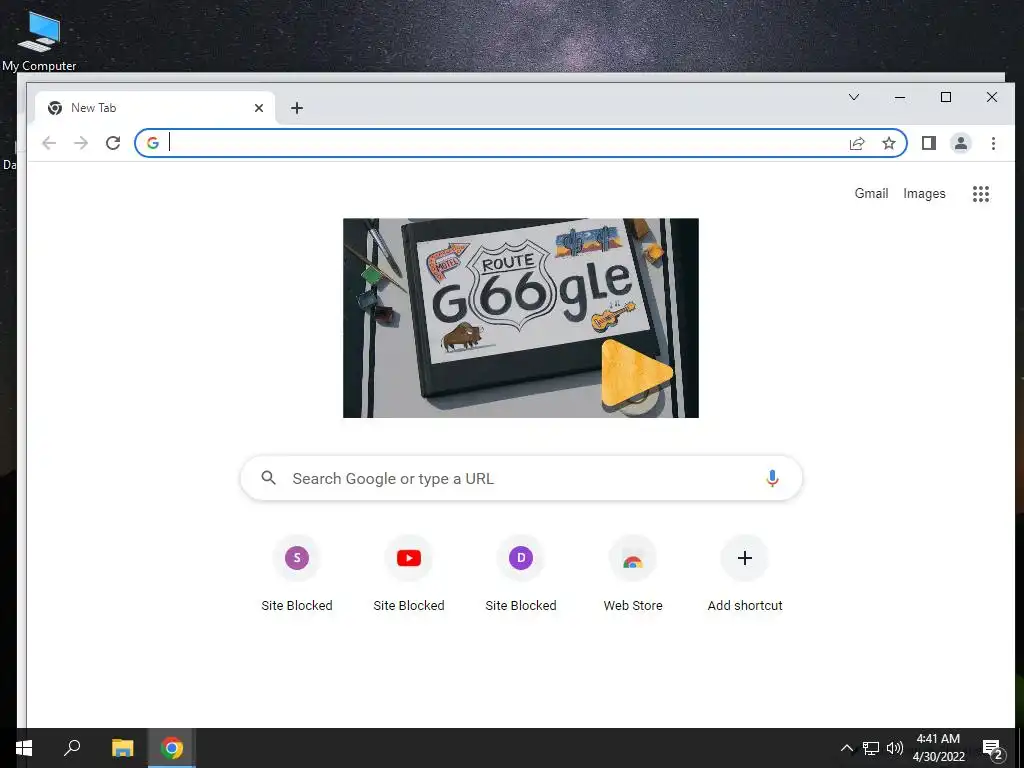The height and width of the screenshot is (768, 1024).
Task: Open a new tab with plus button
Action: tap(297, 108)
